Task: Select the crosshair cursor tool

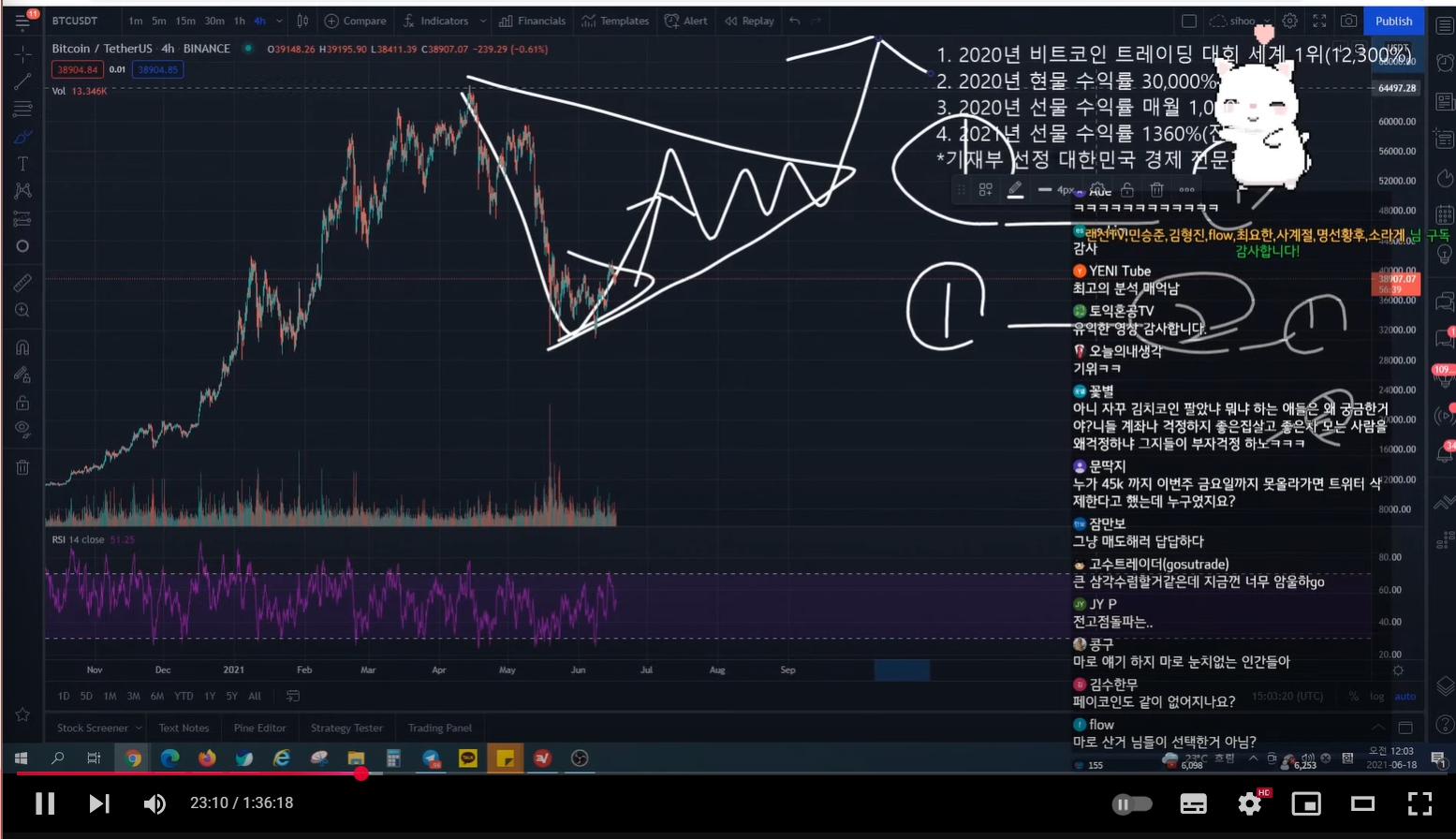Action: tap(22, 54)
